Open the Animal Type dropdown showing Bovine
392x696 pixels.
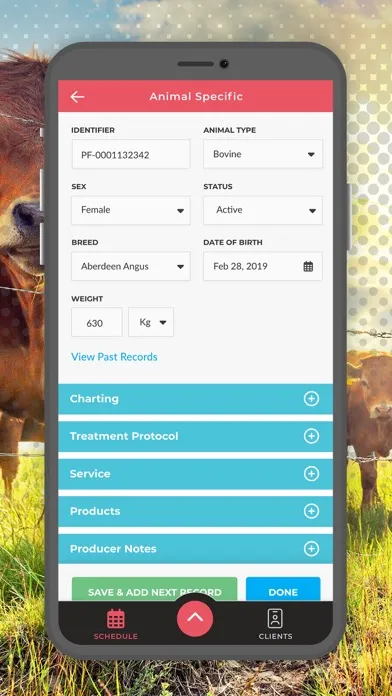point(263,154)
